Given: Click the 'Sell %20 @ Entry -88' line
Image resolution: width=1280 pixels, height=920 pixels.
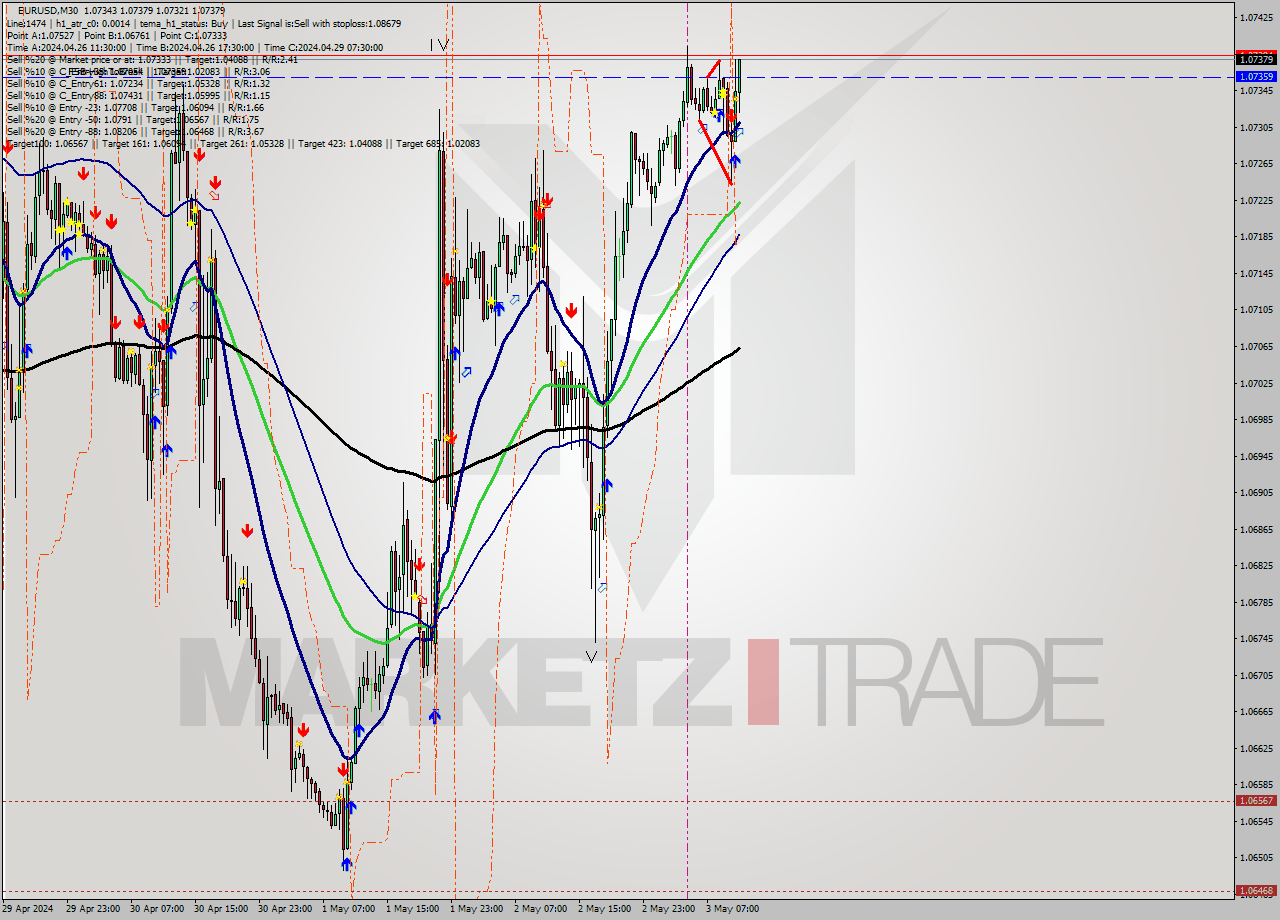Looking at the screenshot, I should [135, 132].
